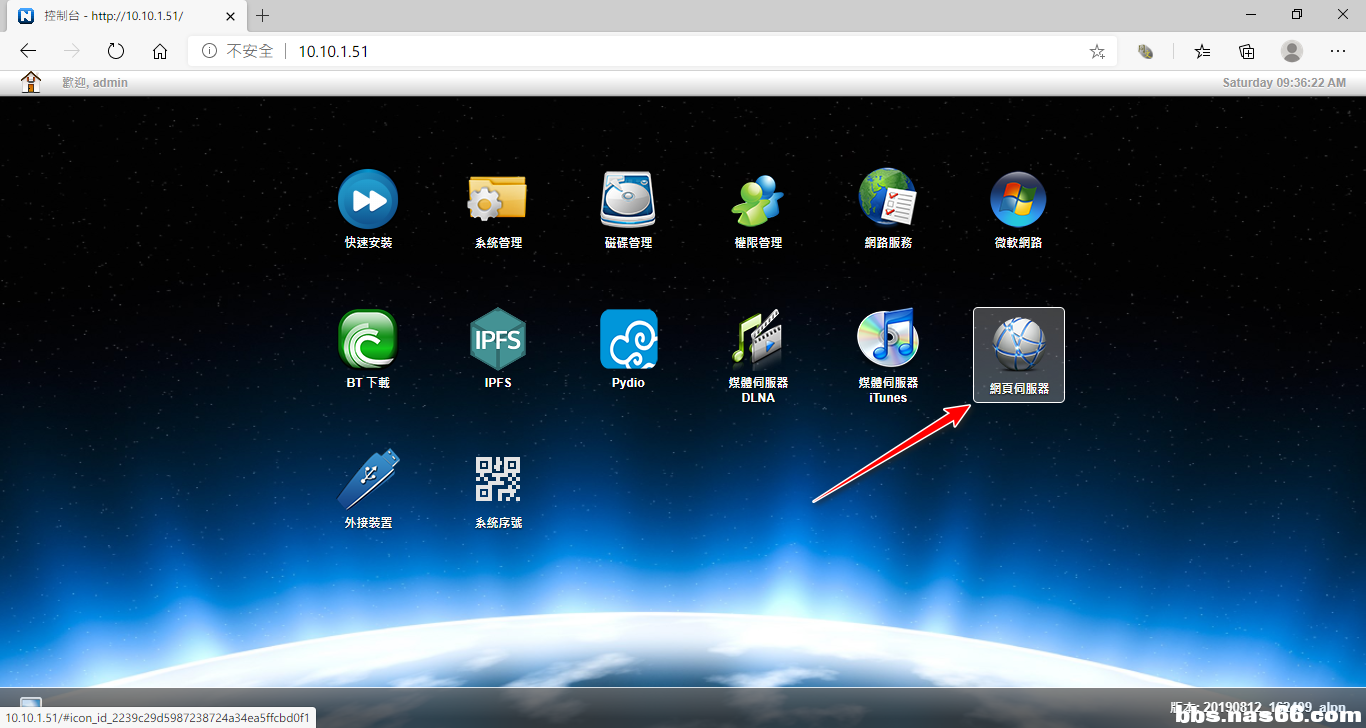This screenshot has width=1366, height=728.
Task: Launch the Pydio cloud app
Action: click(628, 349)
